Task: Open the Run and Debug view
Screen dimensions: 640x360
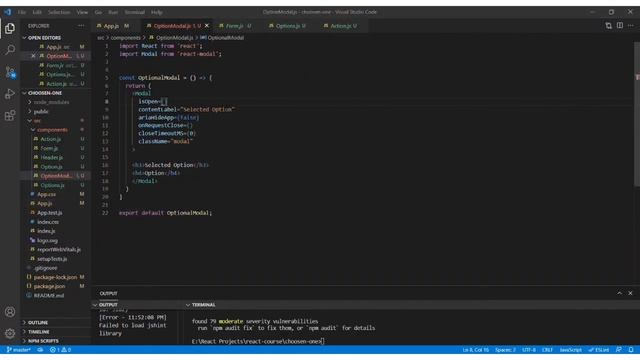Action: point(10,94)
